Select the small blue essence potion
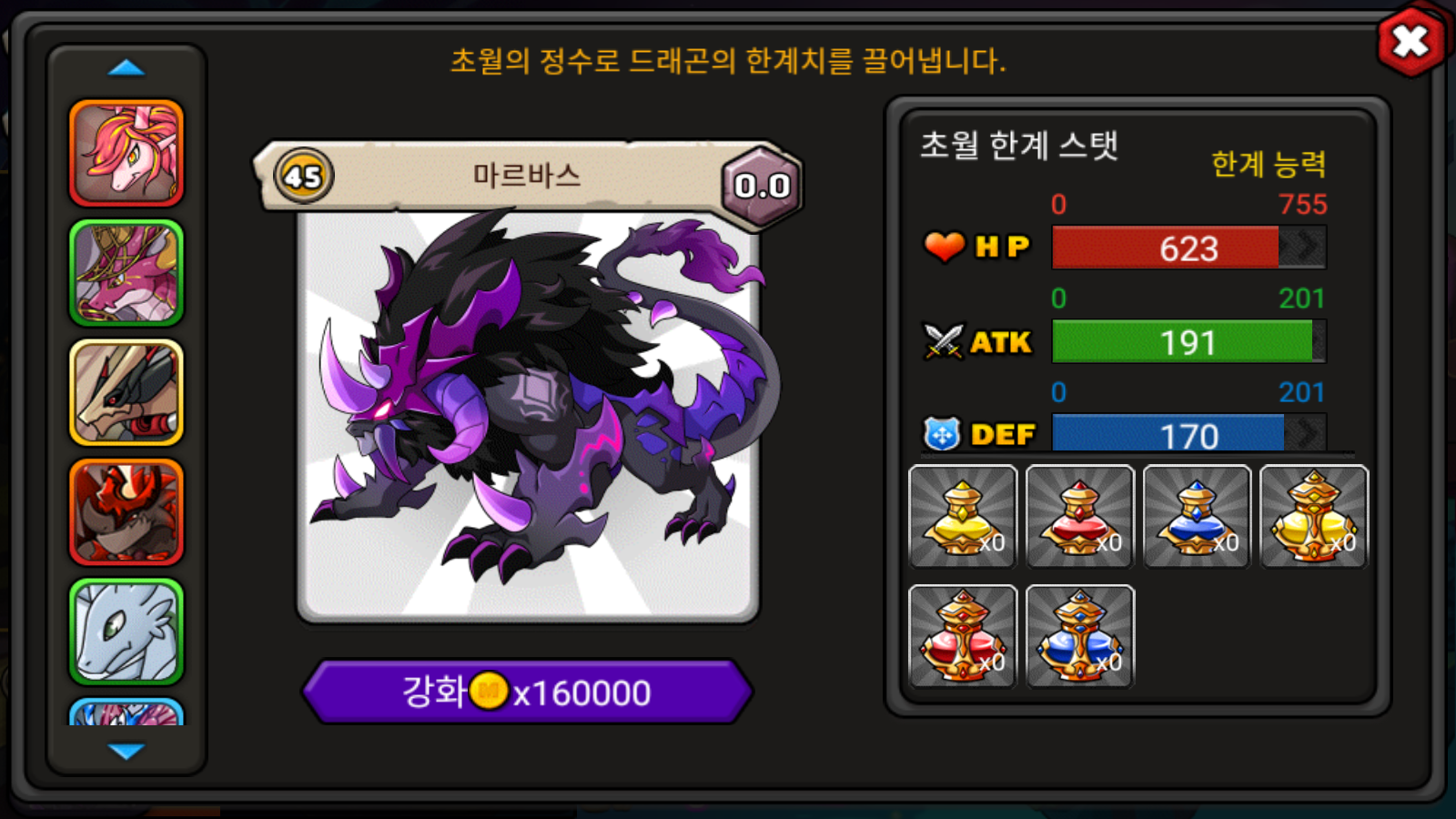 click(1197, 517)
